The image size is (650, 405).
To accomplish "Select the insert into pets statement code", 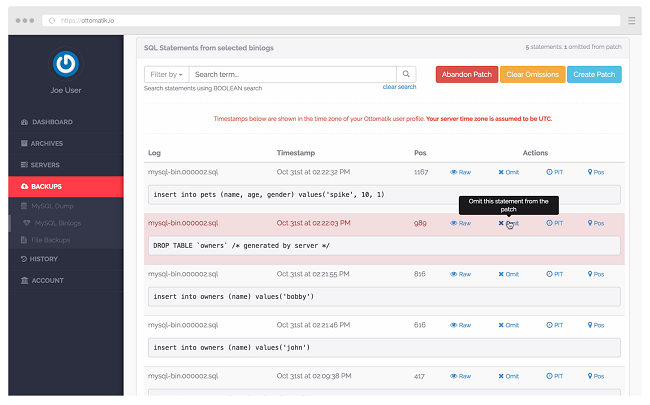I will 384,195.
